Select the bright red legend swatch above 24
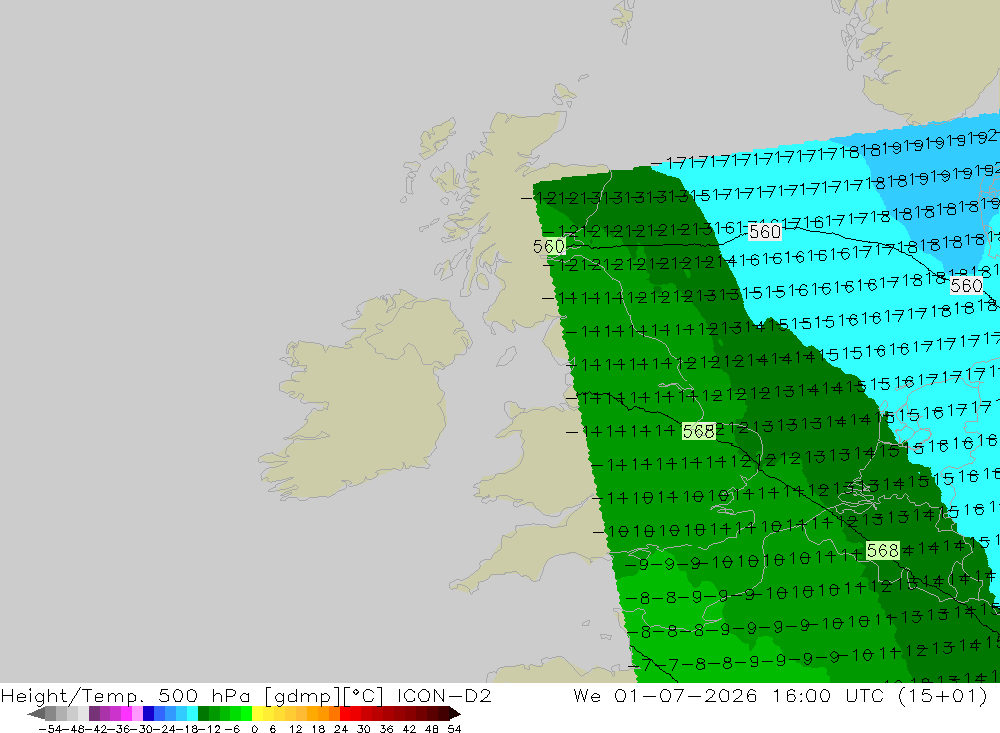 tap(345, 713)
